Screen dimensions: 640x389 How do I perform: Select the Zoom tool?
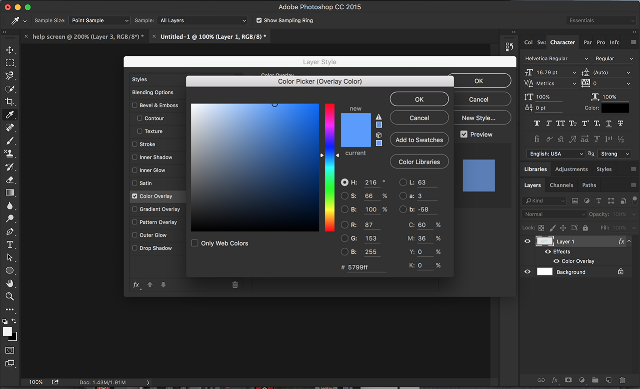(x=9, y=296)
